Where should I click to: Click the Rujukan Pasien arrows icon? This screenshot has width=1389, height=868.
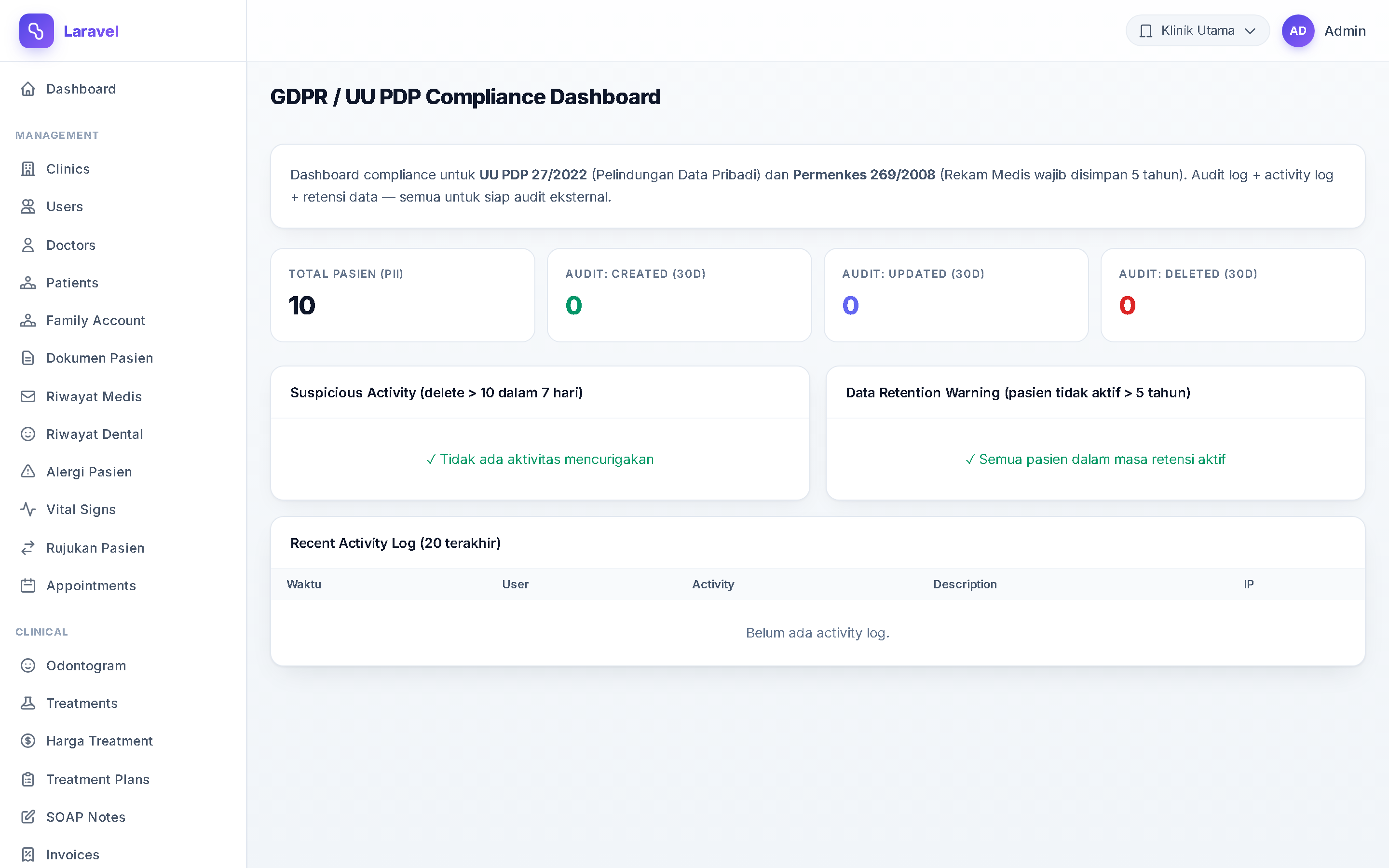coord(27,548)
